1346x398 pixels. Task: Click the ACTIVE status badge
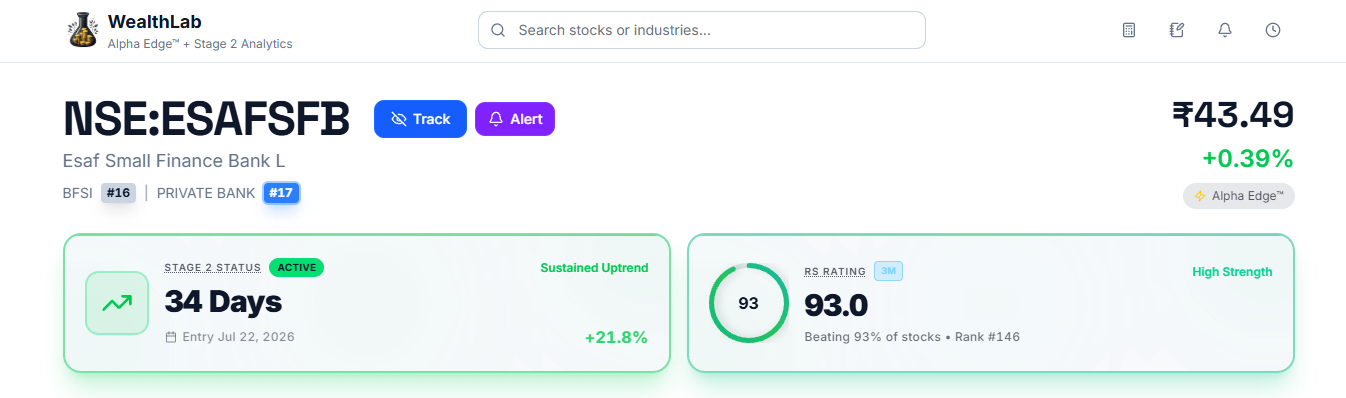point(296,267)
